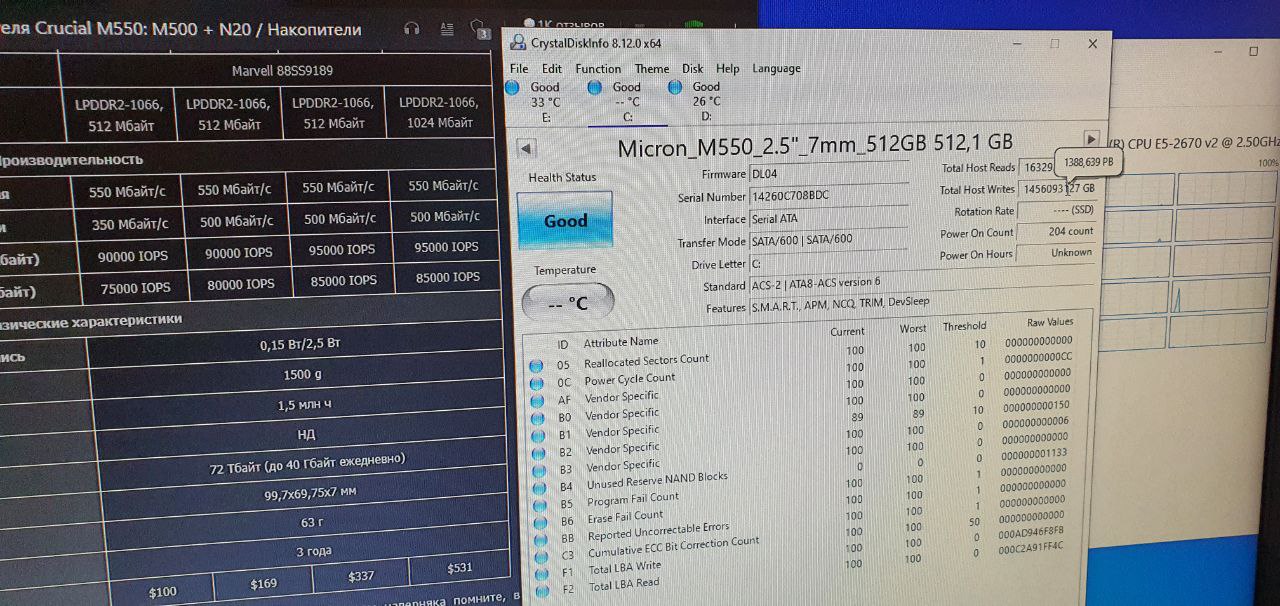Click the Power On Count value 204
Screen dimensions: 1280x606
pos(1057,231)
